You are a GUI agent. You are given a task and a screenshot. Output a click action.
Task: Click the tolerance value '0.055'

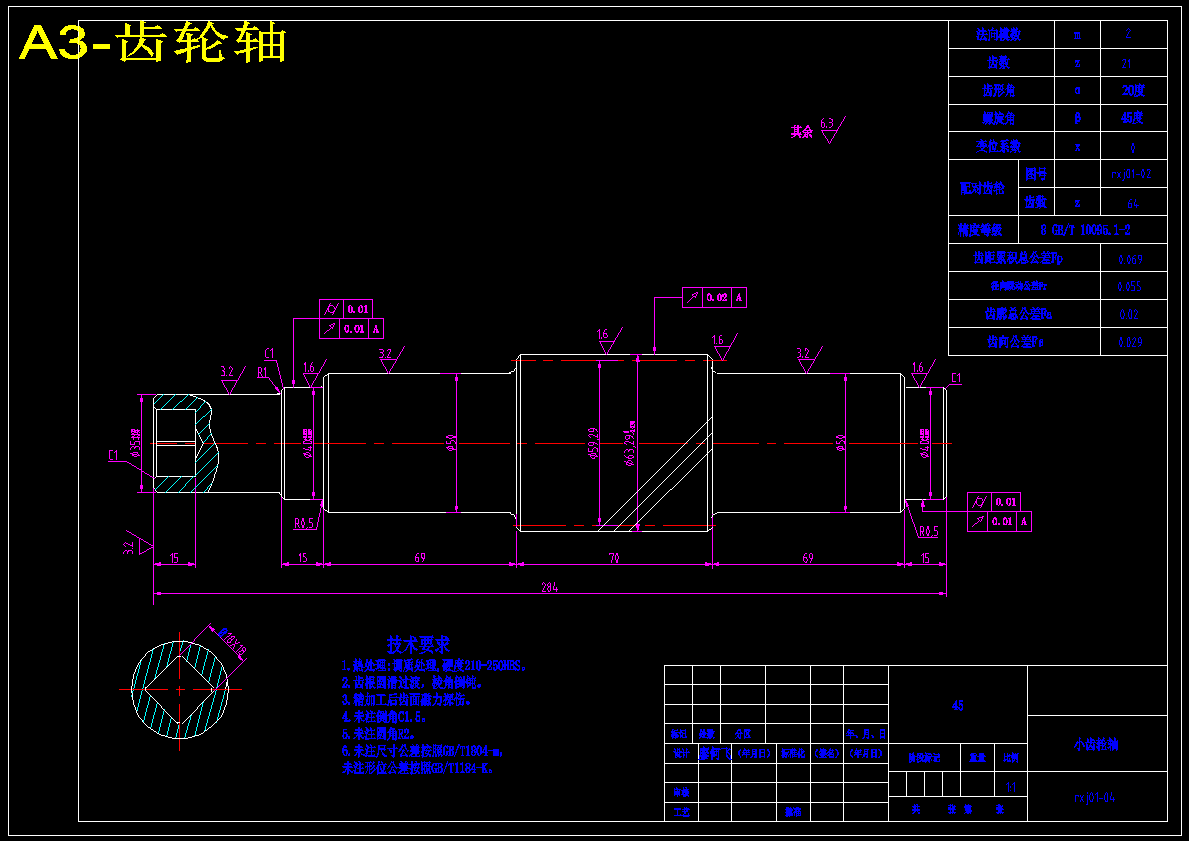[x=1129, y=287]
